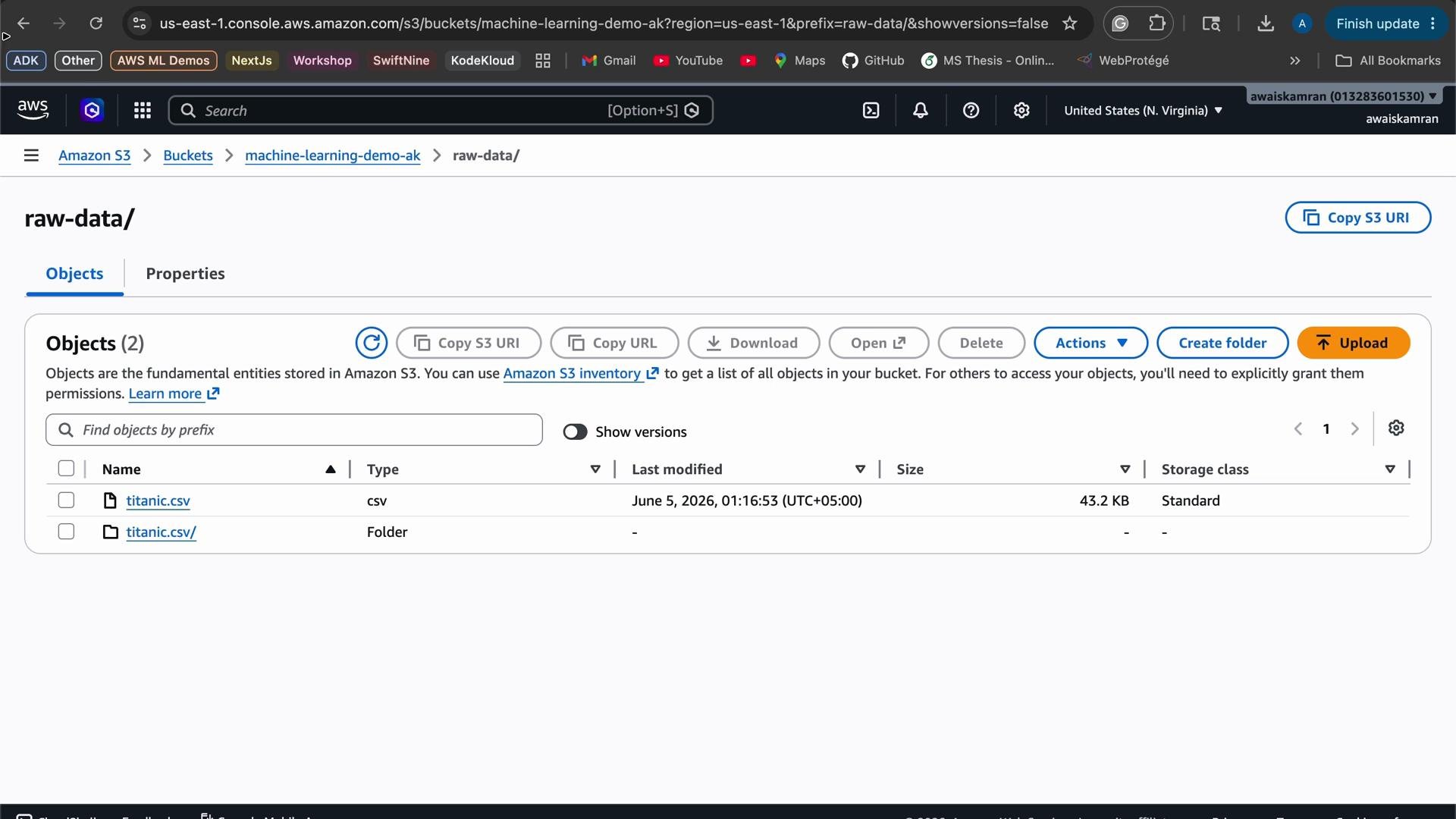This screenshot has width=1456, height=819.
Task: Bookmark this page with the star
Action: click(x=1070, y=24)
